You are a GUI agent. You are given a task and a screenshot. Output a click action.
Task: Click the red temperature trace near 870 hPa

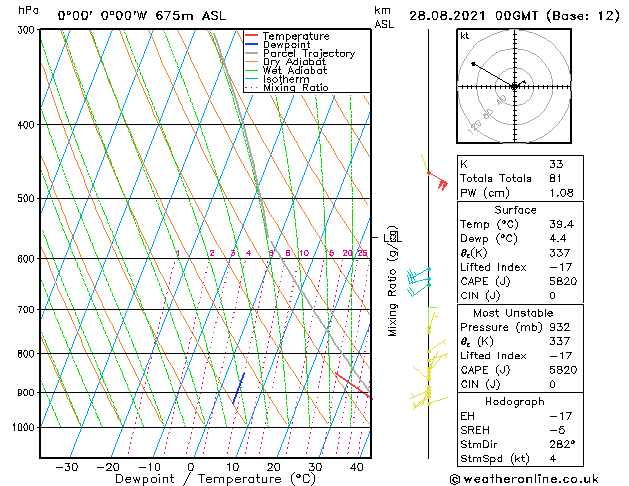pyautogui.click(x=350, y=384)
